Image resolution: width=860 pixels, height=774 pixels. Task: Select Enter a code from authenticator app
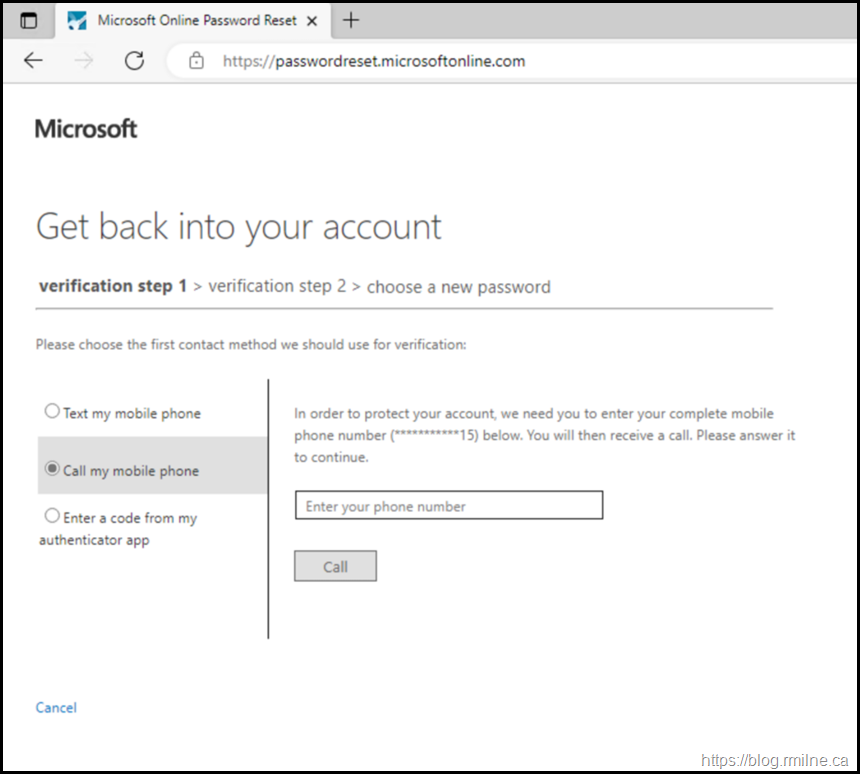point(52,517)
